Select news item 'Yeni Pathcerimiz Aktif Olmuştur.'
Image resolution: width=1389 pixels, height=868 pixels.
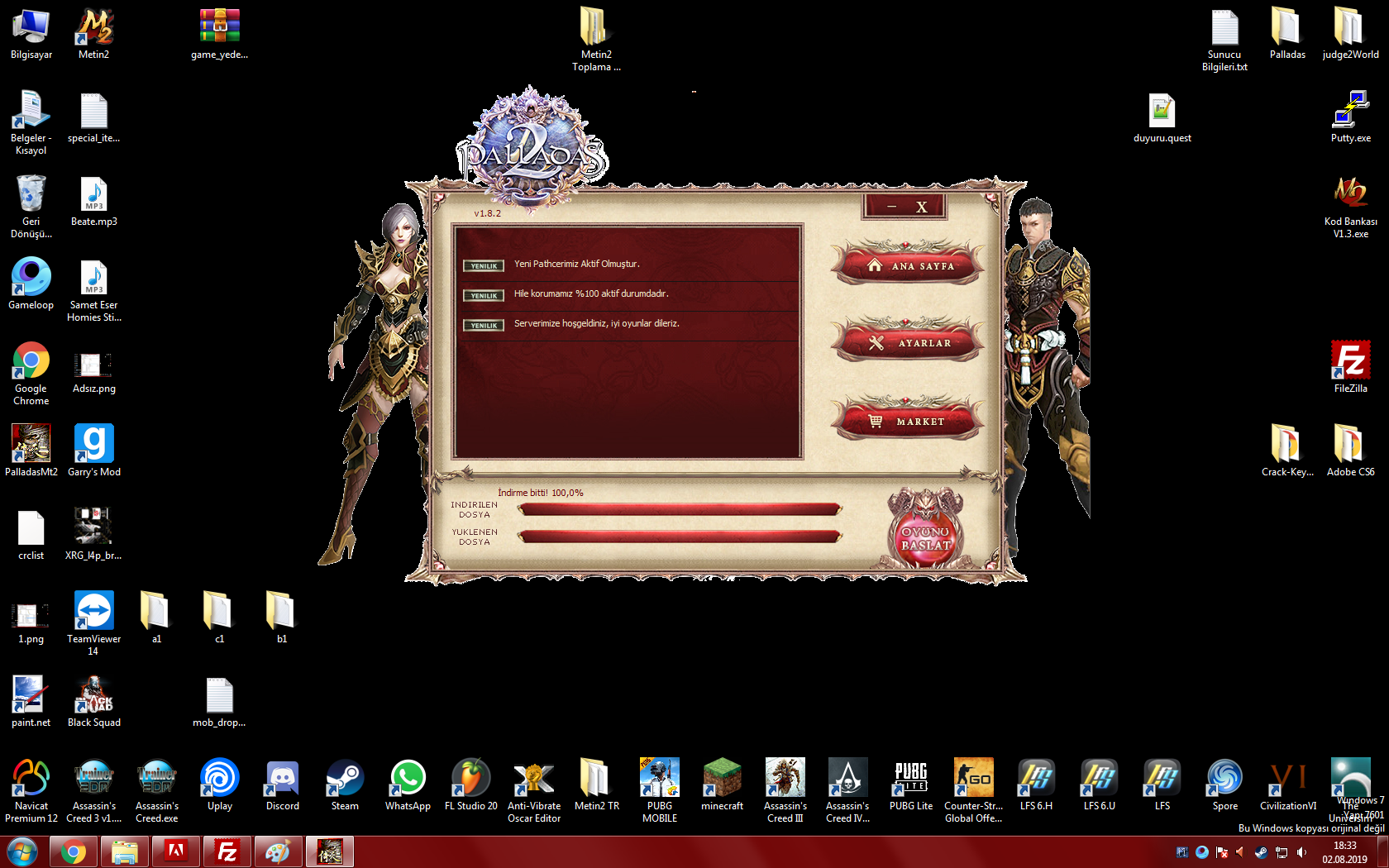tap(577, 265)
